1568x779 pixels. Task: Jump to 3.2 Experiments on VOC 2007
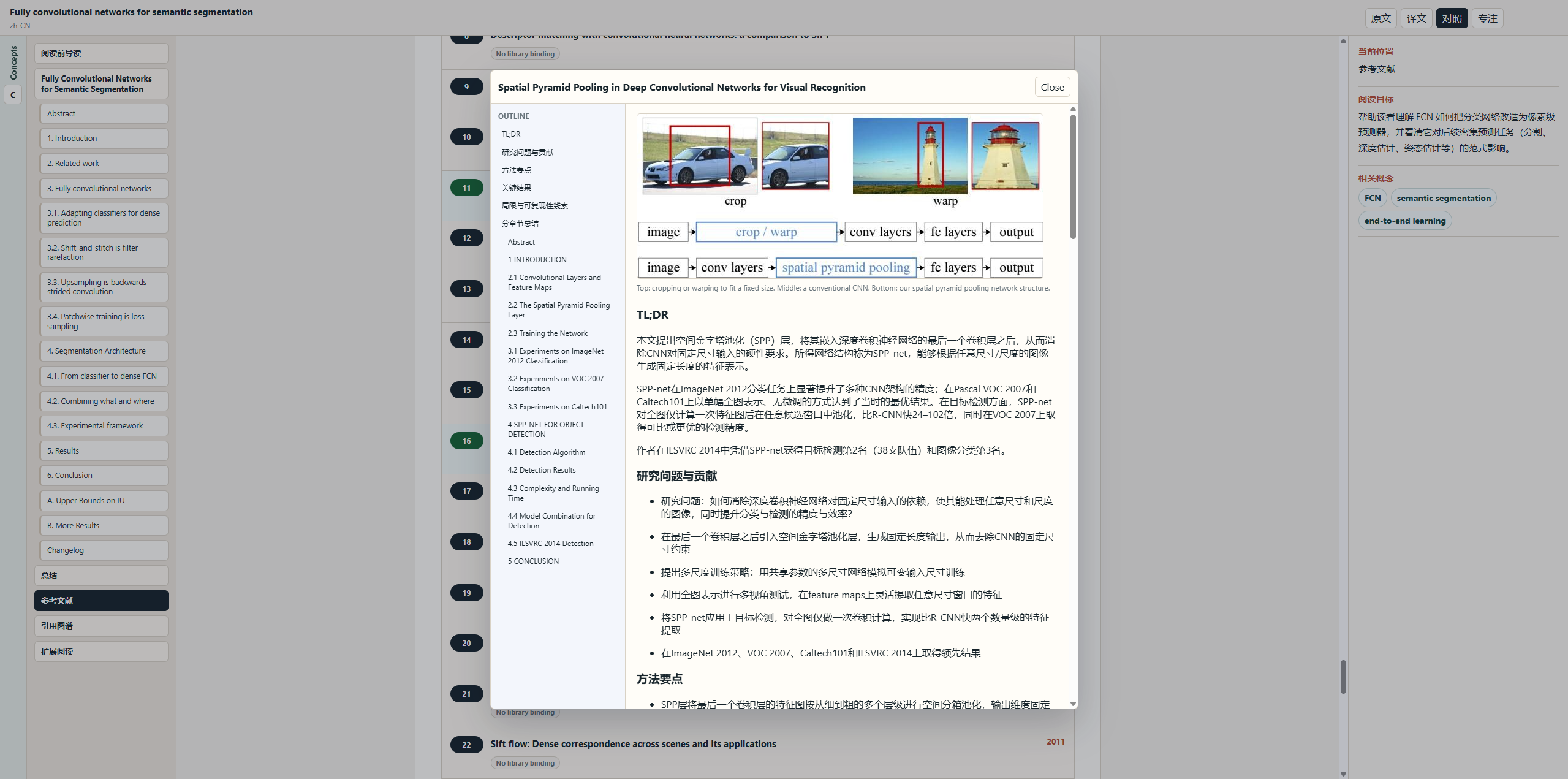[555, 383]
